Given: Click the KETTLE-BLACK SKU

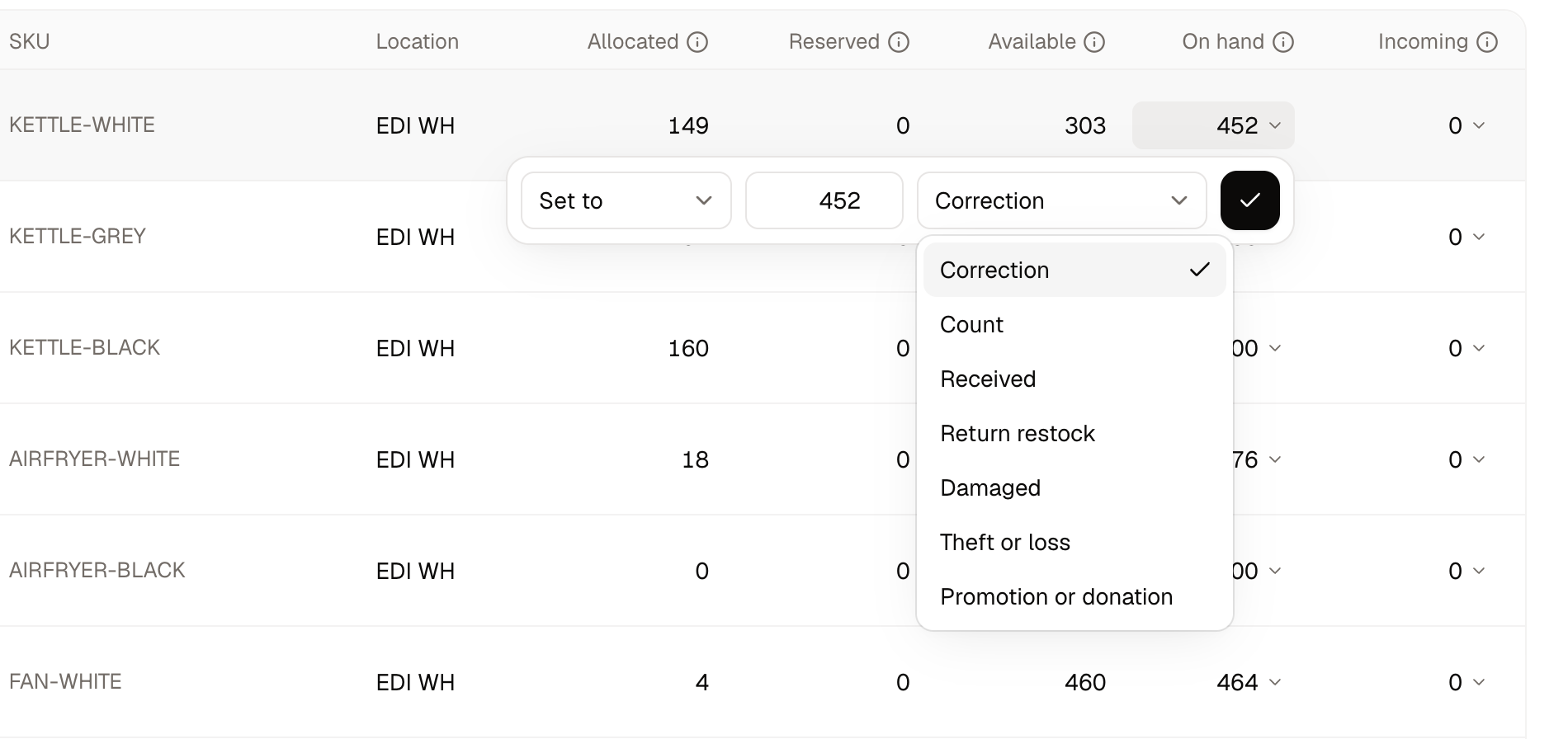Looking at the screenshot, I should coord(84,348).
